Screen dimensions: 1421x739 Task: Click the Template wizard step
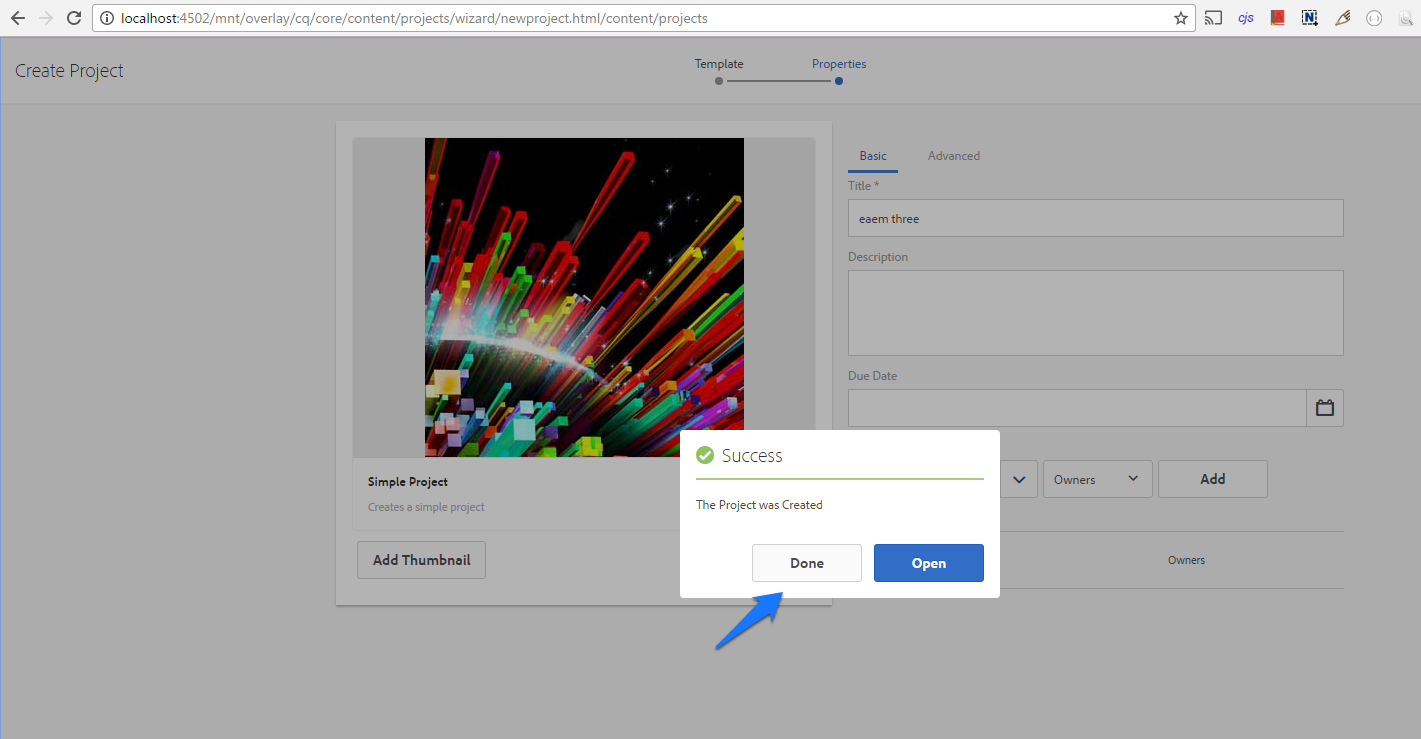(719, 64)
